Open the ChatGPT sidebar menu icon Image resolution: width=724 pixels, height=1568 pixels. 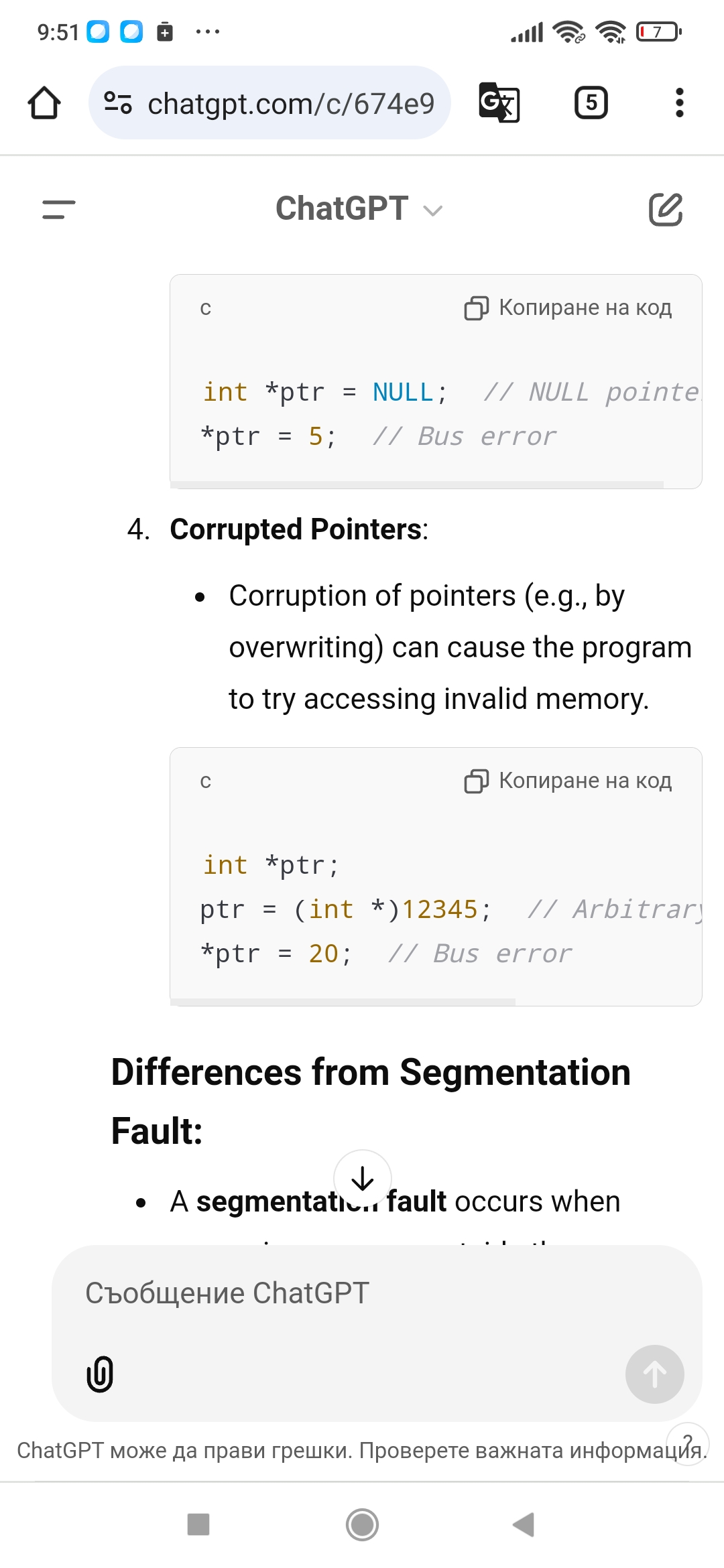click(x=59, y=209)
